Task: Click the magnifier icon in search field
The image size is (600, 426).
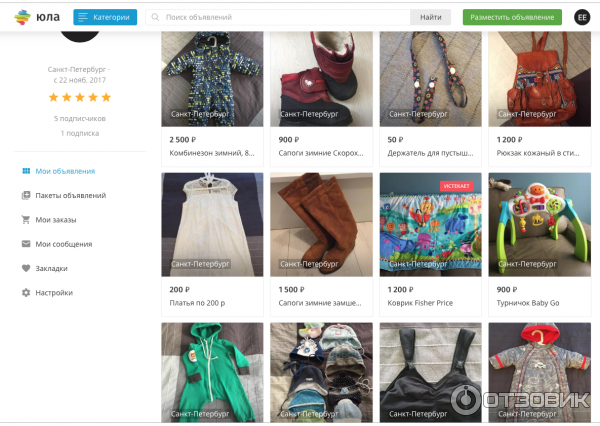Action: (154, 17)
